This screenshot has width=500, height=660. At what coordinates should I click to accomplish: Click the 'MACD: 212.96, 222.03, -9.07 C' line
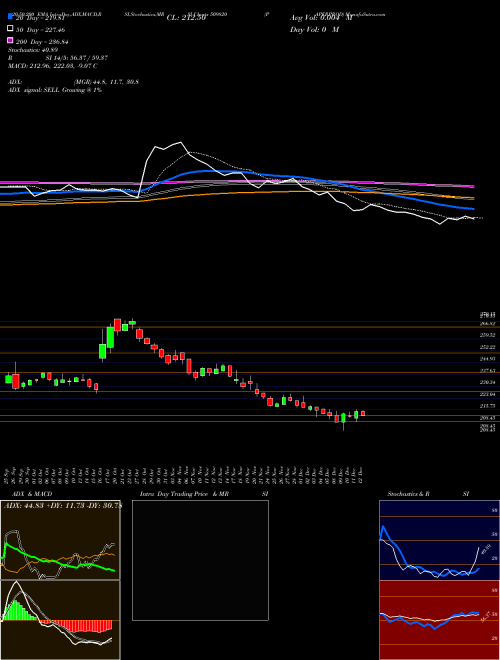click(x=53, y=66)
